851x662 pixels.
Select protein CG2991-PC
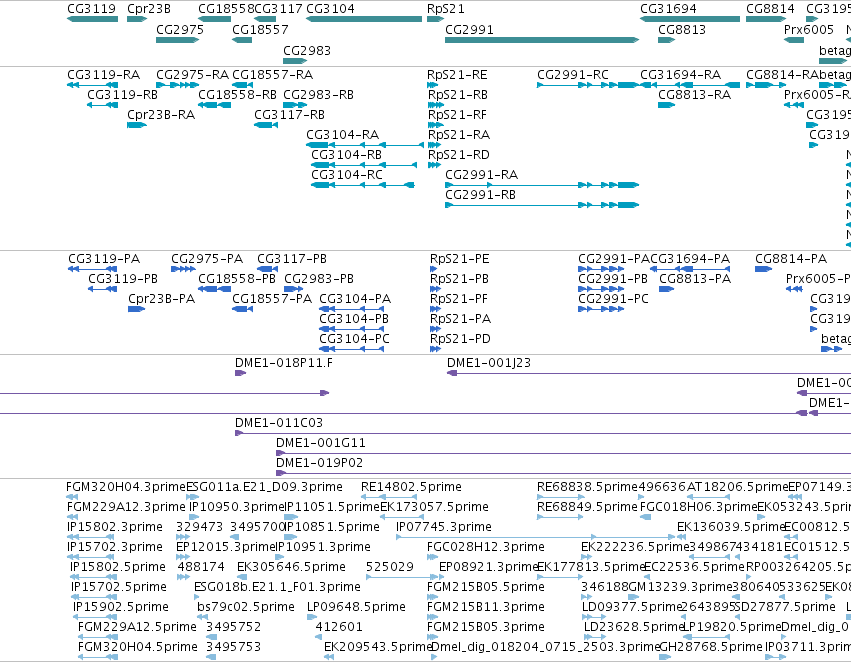click(x=613, y=299)
